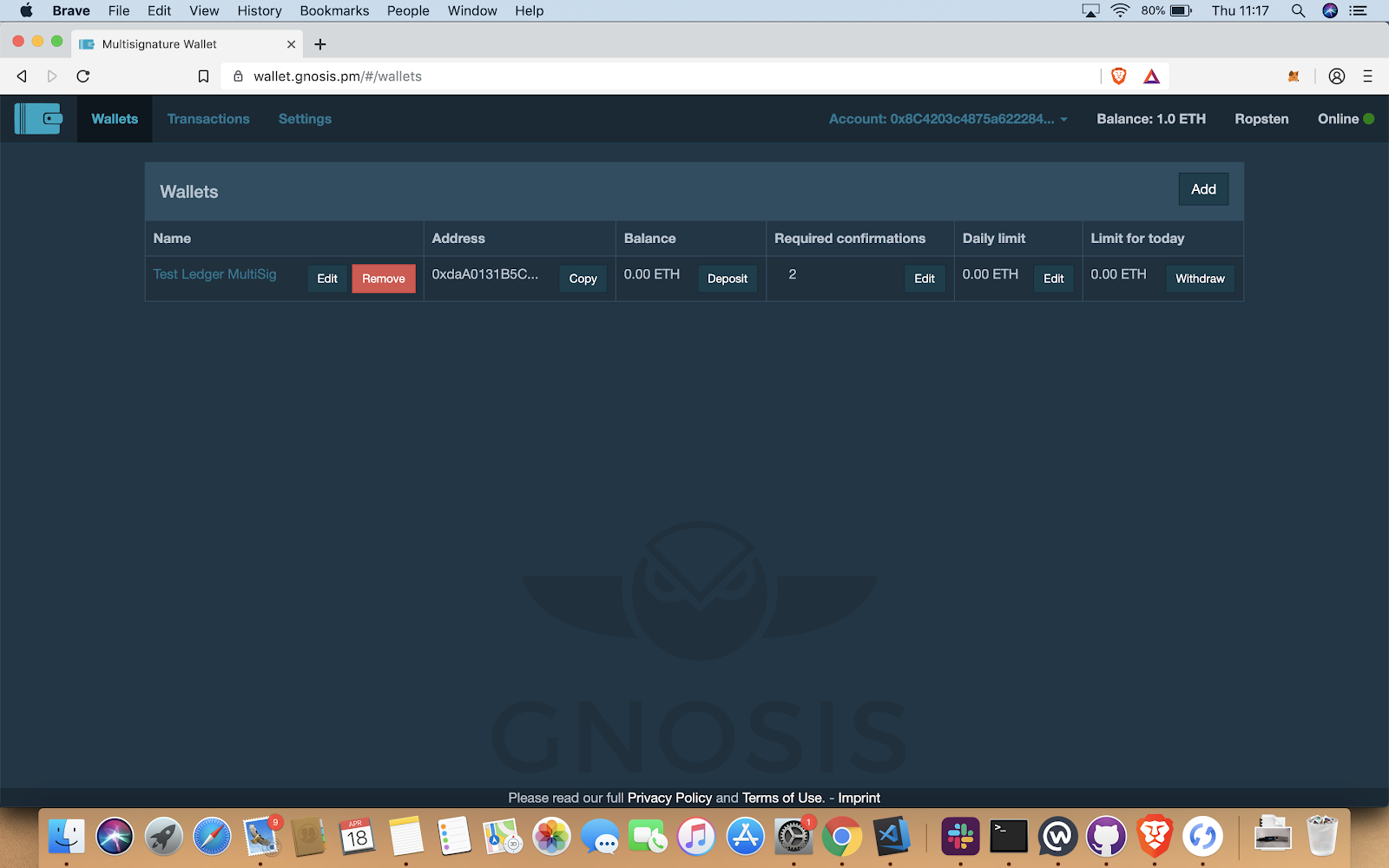Launch Visual Studio Code from the dock
The height and width of the screenshot is (868, 1389).
[892, 837]
